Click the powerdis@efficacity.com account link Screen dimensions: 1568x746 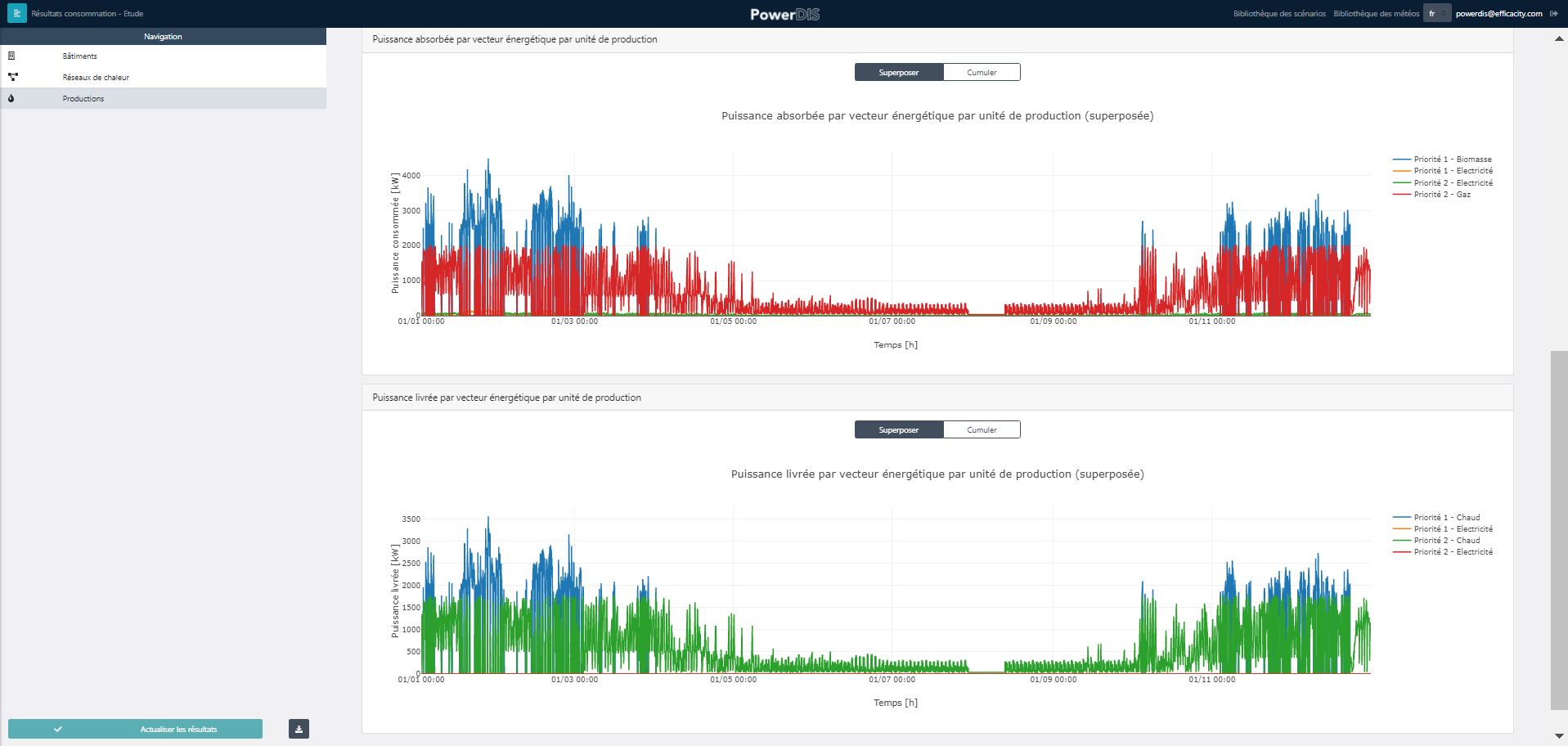point(1498,14)
